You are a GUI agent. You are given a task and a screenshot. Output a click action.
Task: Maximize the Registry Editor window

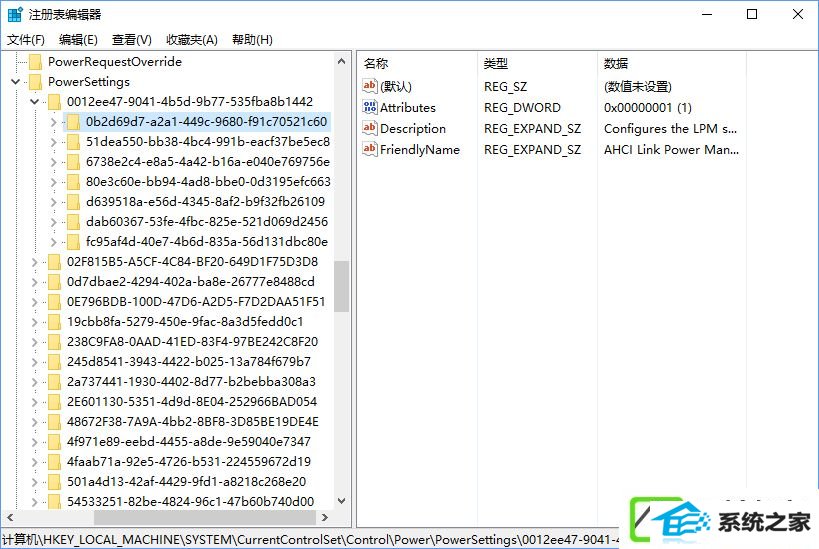752,14
